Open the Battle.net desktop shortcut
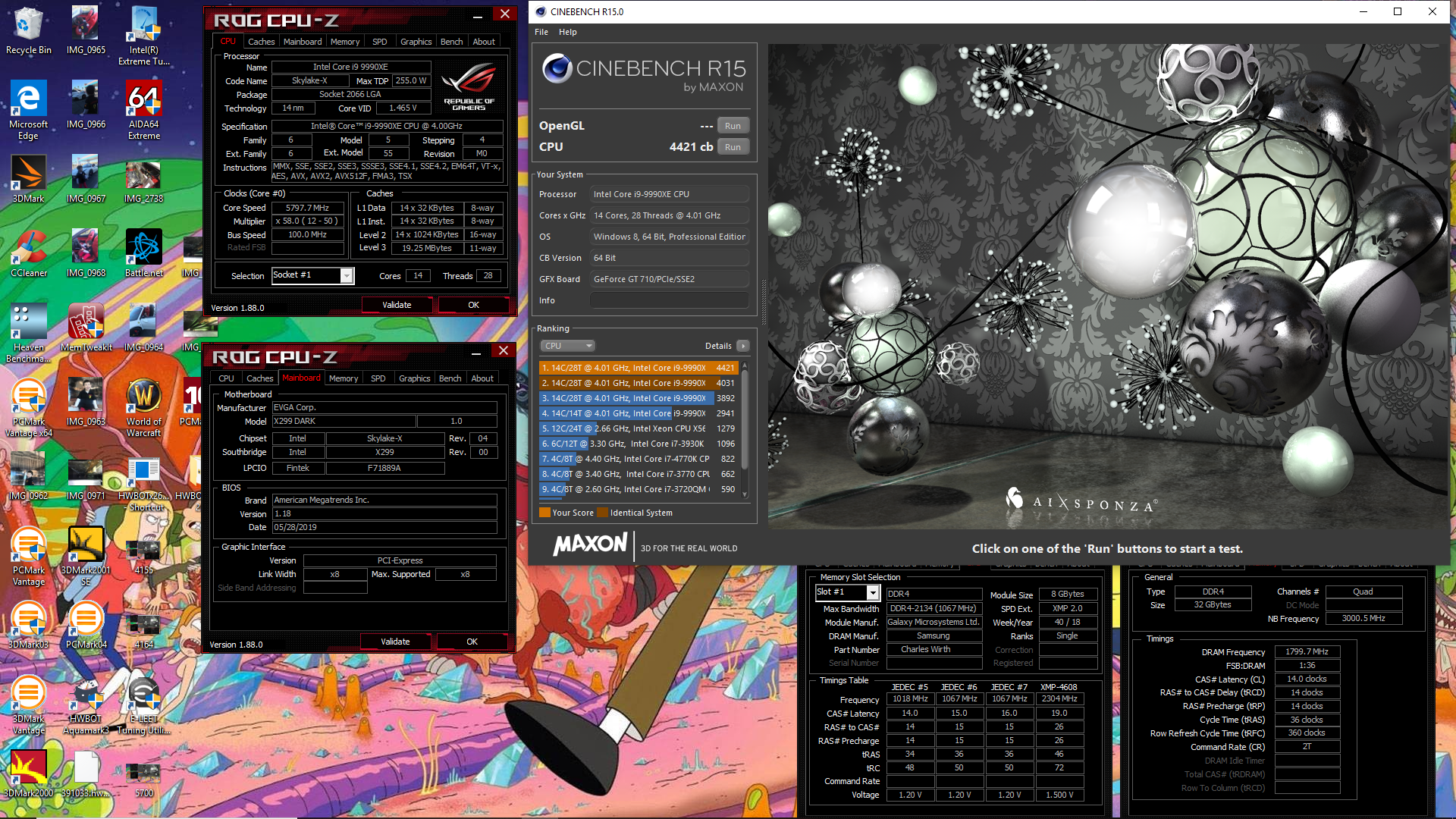This screenshot has width=1456, height=819. [144, 253]
